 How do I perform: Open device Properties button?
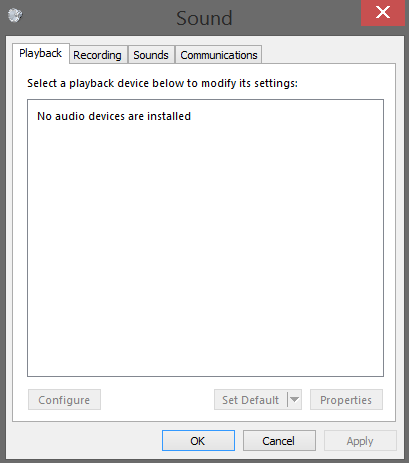[x=346, y=400]
